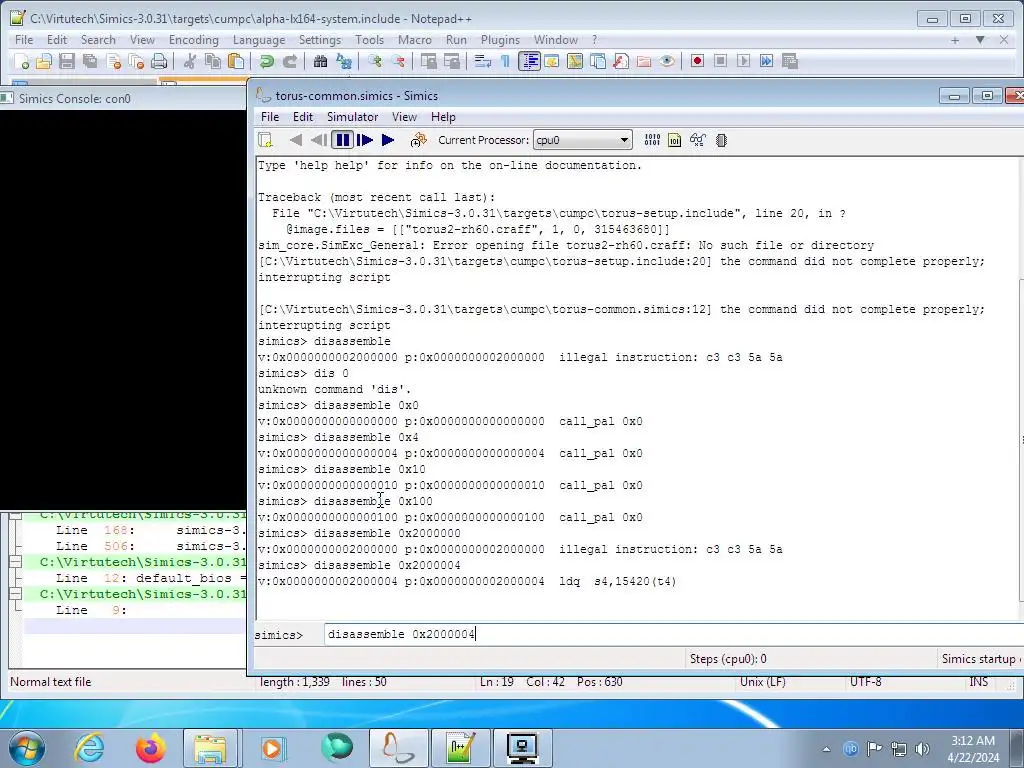This screenshot has height=768, width=1024.
Task: Toggle Show All Characters pilcrow icon
Action: 505,61
